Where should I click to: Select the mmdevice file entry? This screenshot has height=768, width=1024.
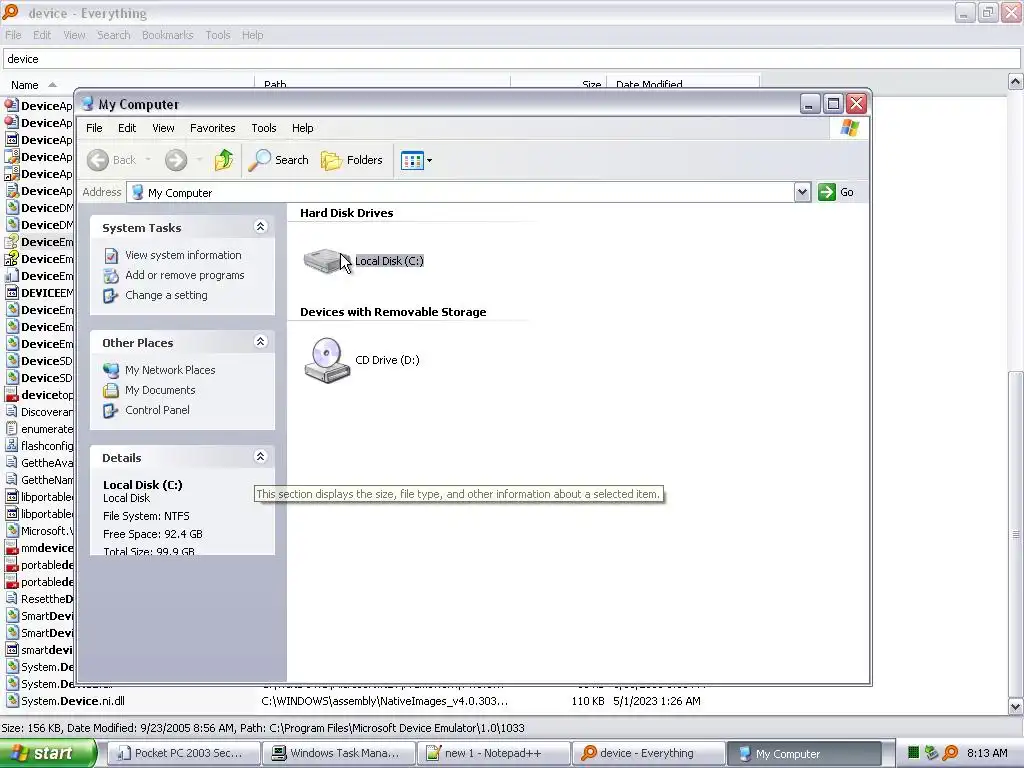(47, 548)
